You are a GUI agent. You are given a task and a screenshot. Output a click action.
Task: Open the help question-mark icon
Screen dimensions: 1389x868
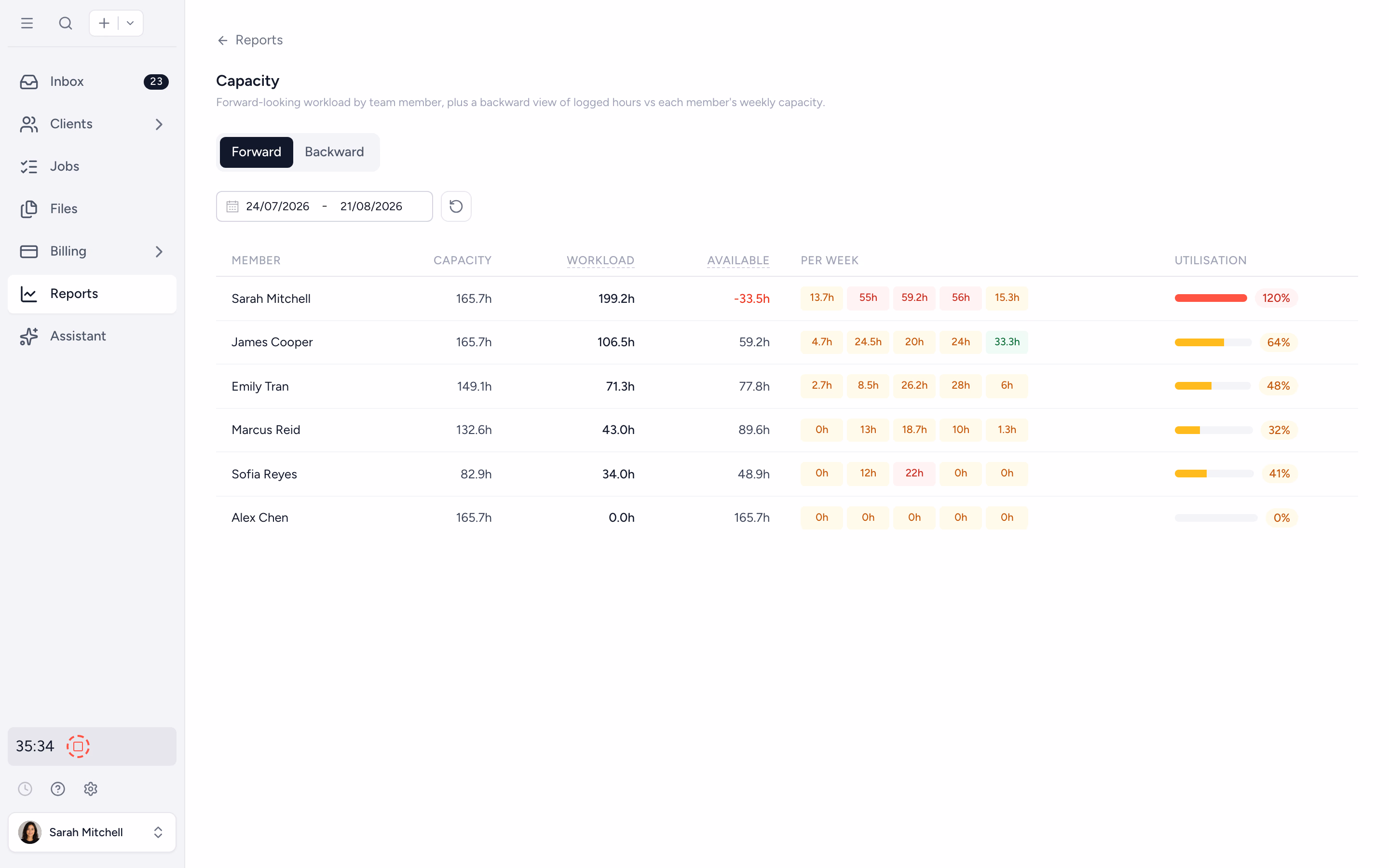click(x=58, y=789)
